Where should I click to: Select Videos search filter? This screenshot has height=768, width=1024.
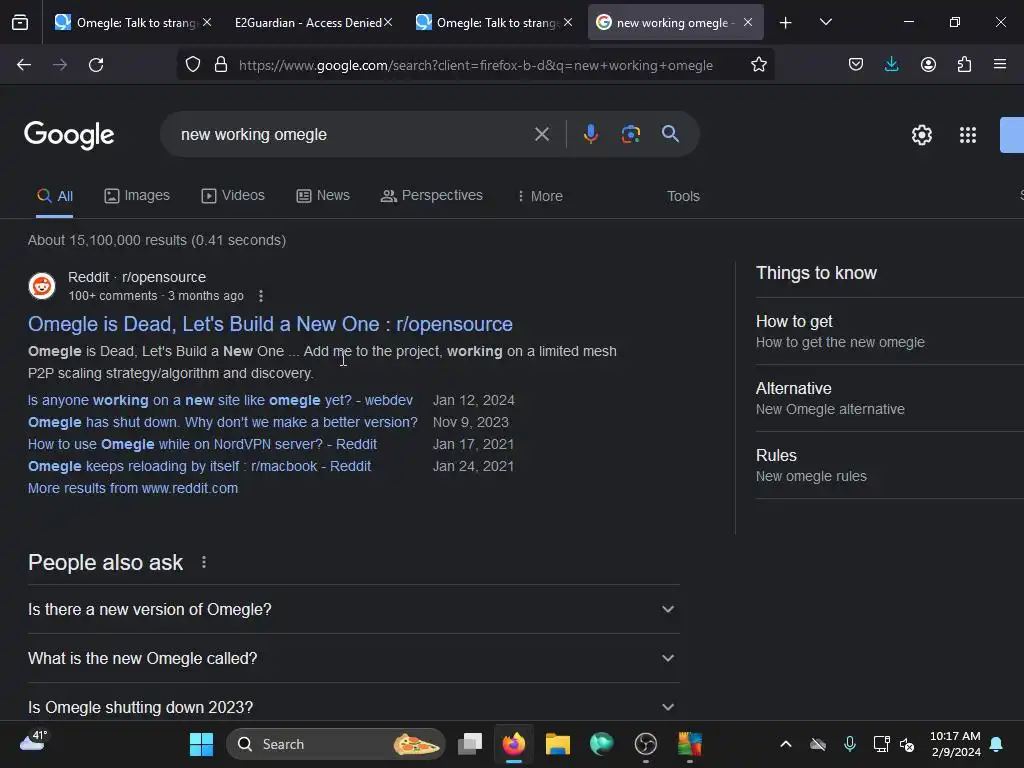coord(233,195)
